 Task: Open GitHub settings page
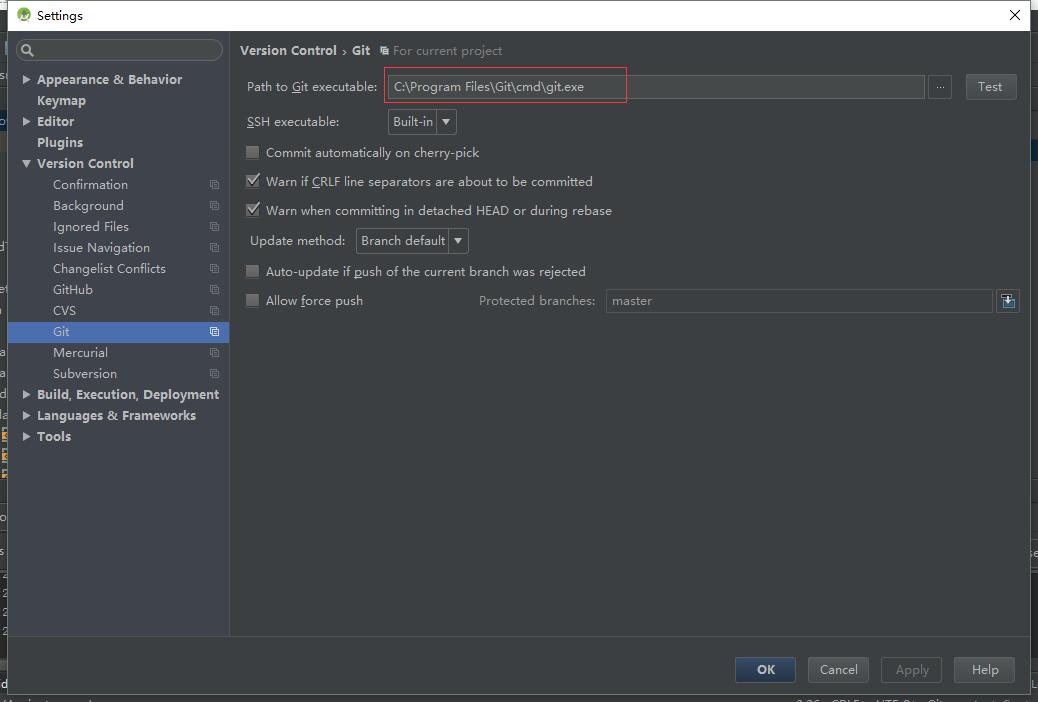point(73,290)
